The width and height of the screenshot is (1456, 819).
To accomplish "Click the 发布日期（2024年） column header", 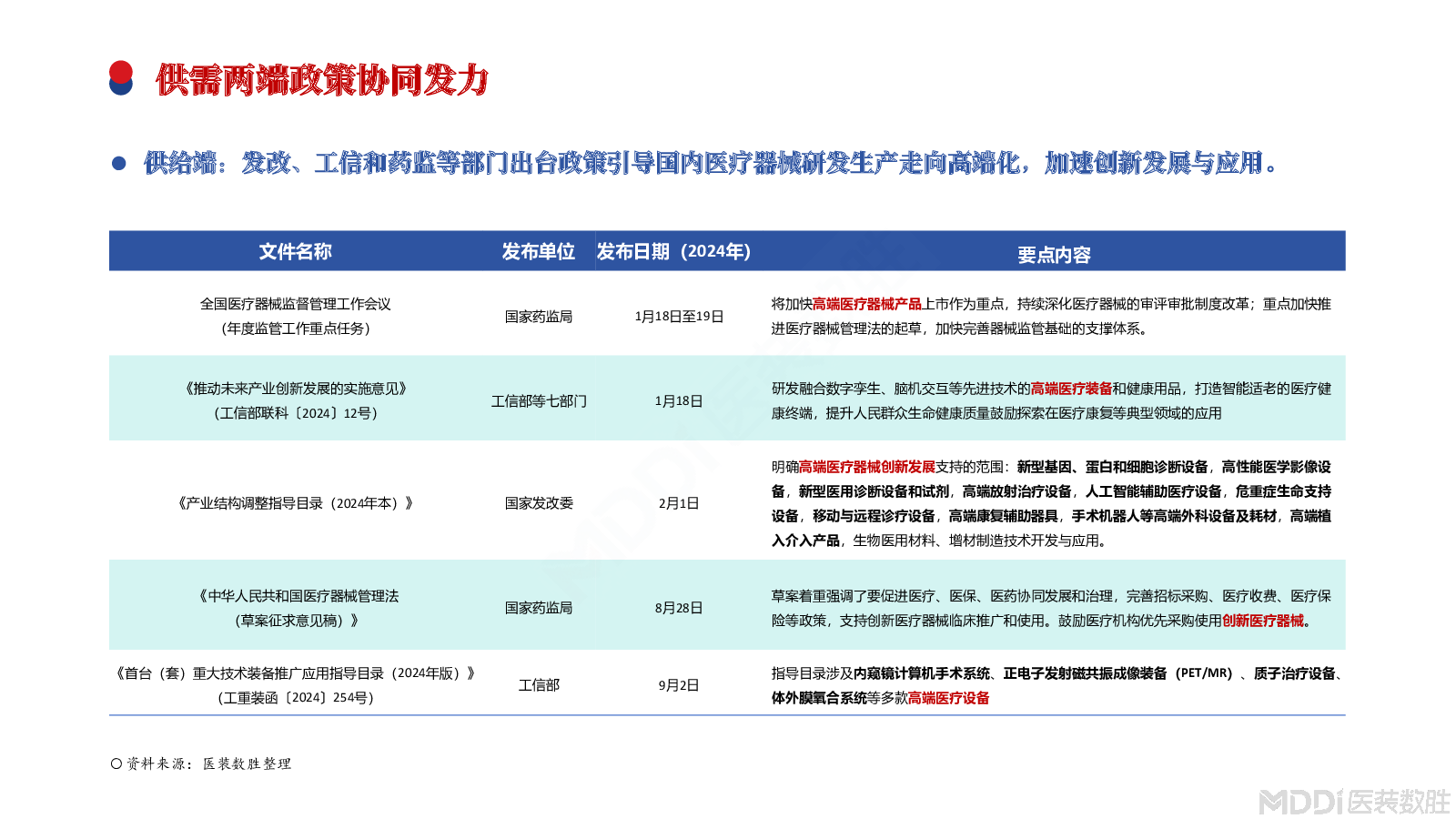I will [x=674, y=251].
